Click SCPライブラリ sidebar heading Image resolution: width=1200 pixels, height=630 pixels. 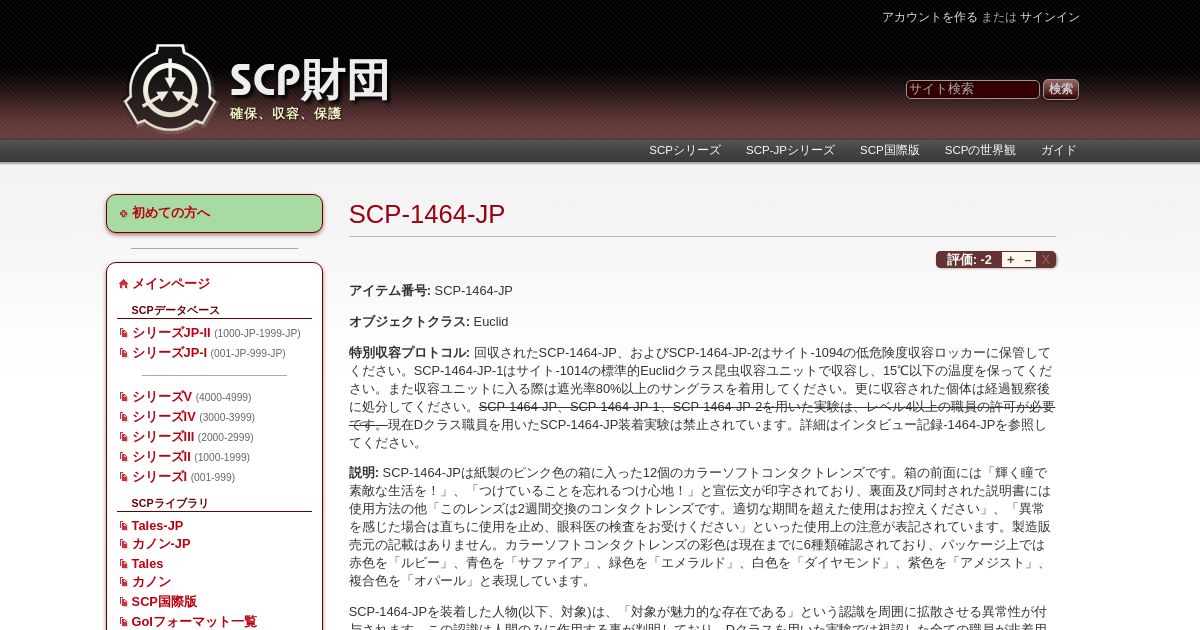pos(170,503)
